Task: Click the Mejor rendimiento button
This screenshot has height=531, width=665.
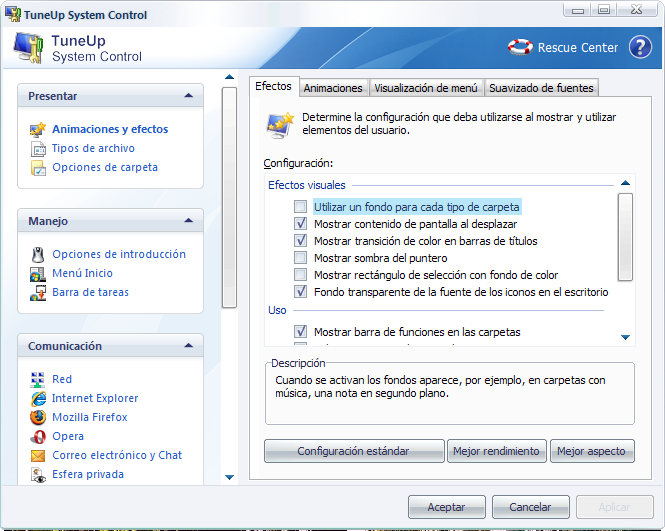Action: [497, 451]
